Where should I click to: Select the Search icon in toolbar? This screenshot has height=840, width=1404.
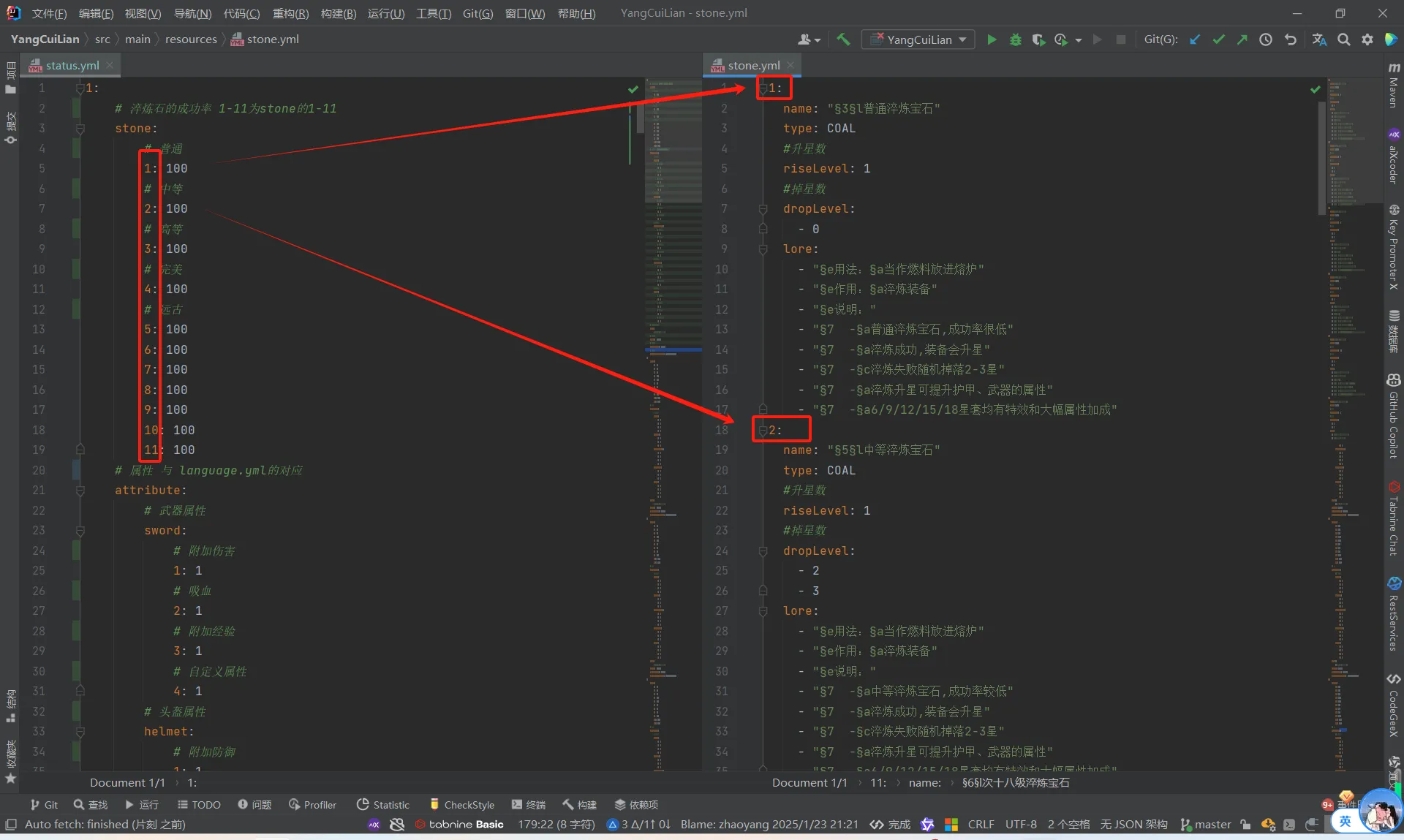[1344, 39]
